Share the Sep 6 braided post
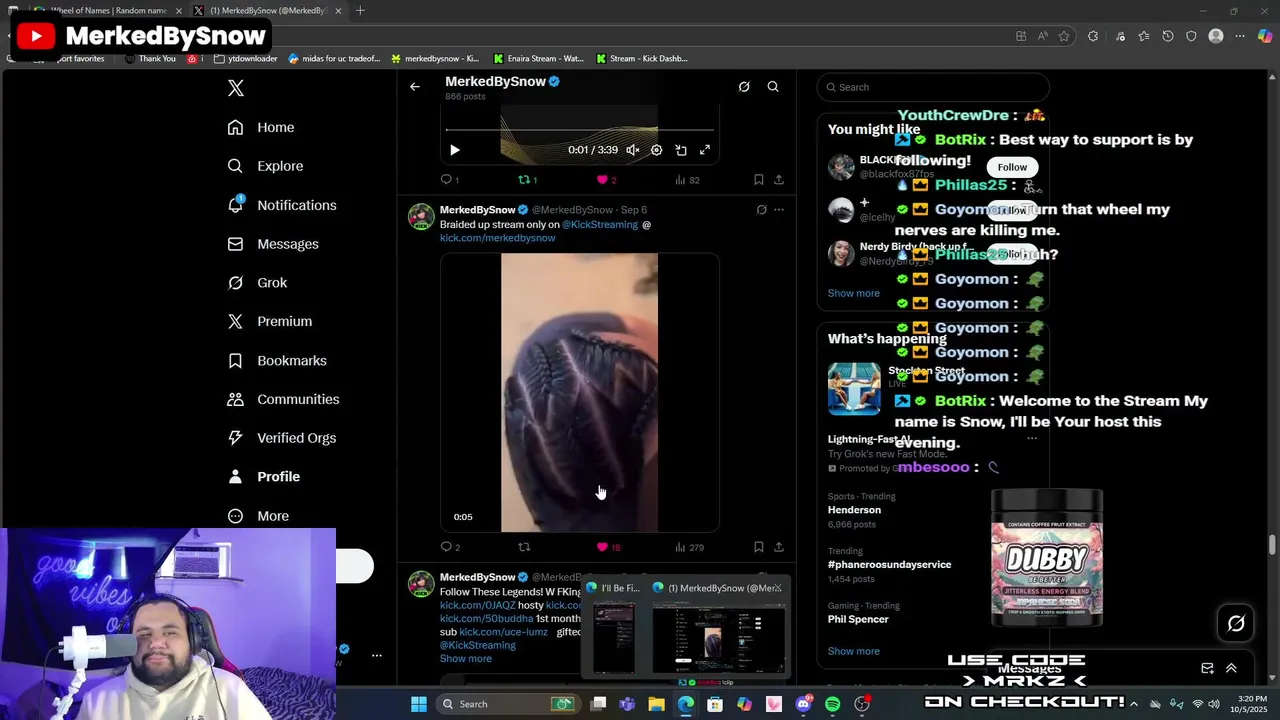The height and width of the screenshot is (720, 1280). [779, 547]
